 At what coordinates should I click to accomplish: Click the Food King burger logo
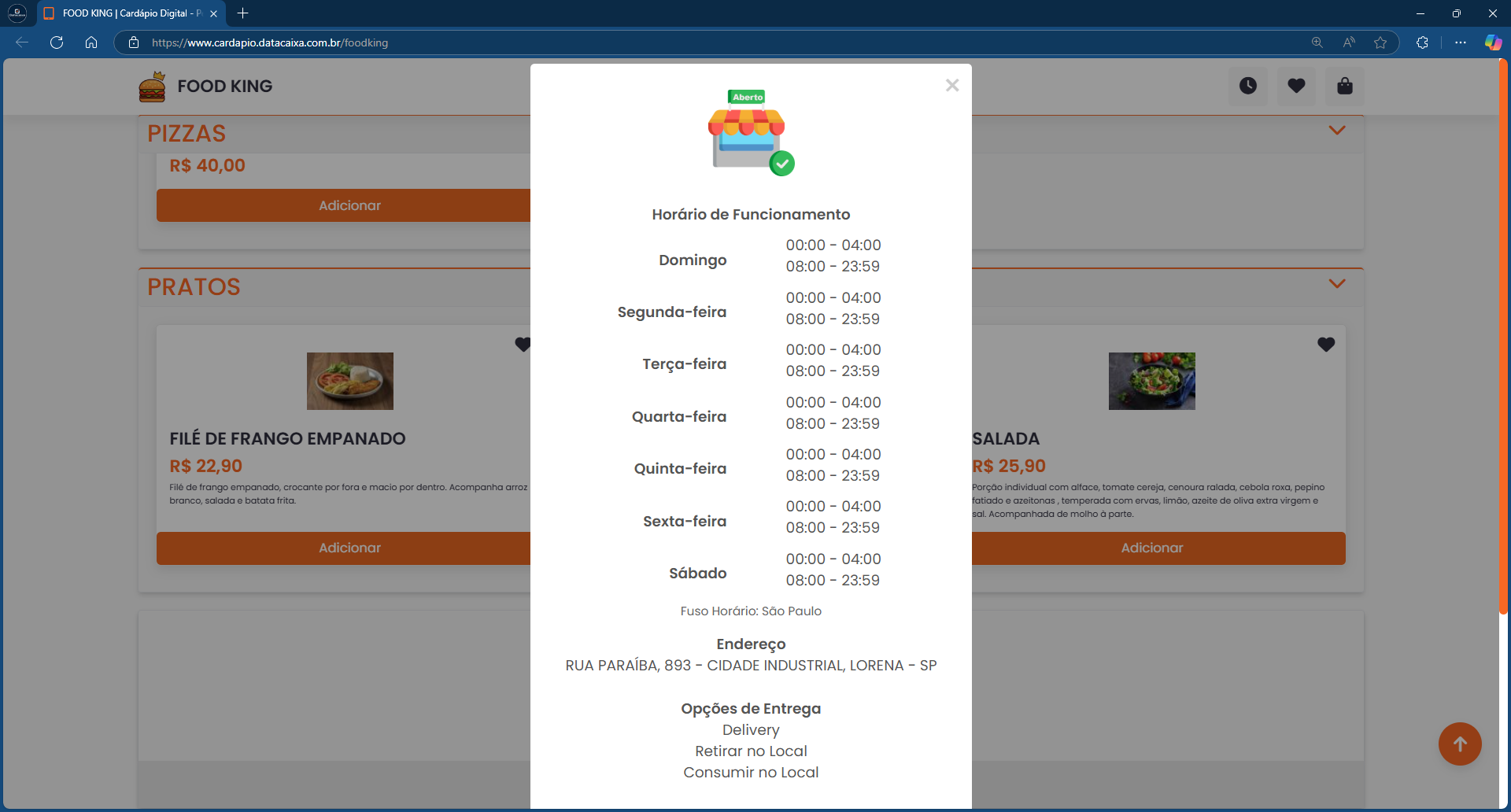(153, 87)
